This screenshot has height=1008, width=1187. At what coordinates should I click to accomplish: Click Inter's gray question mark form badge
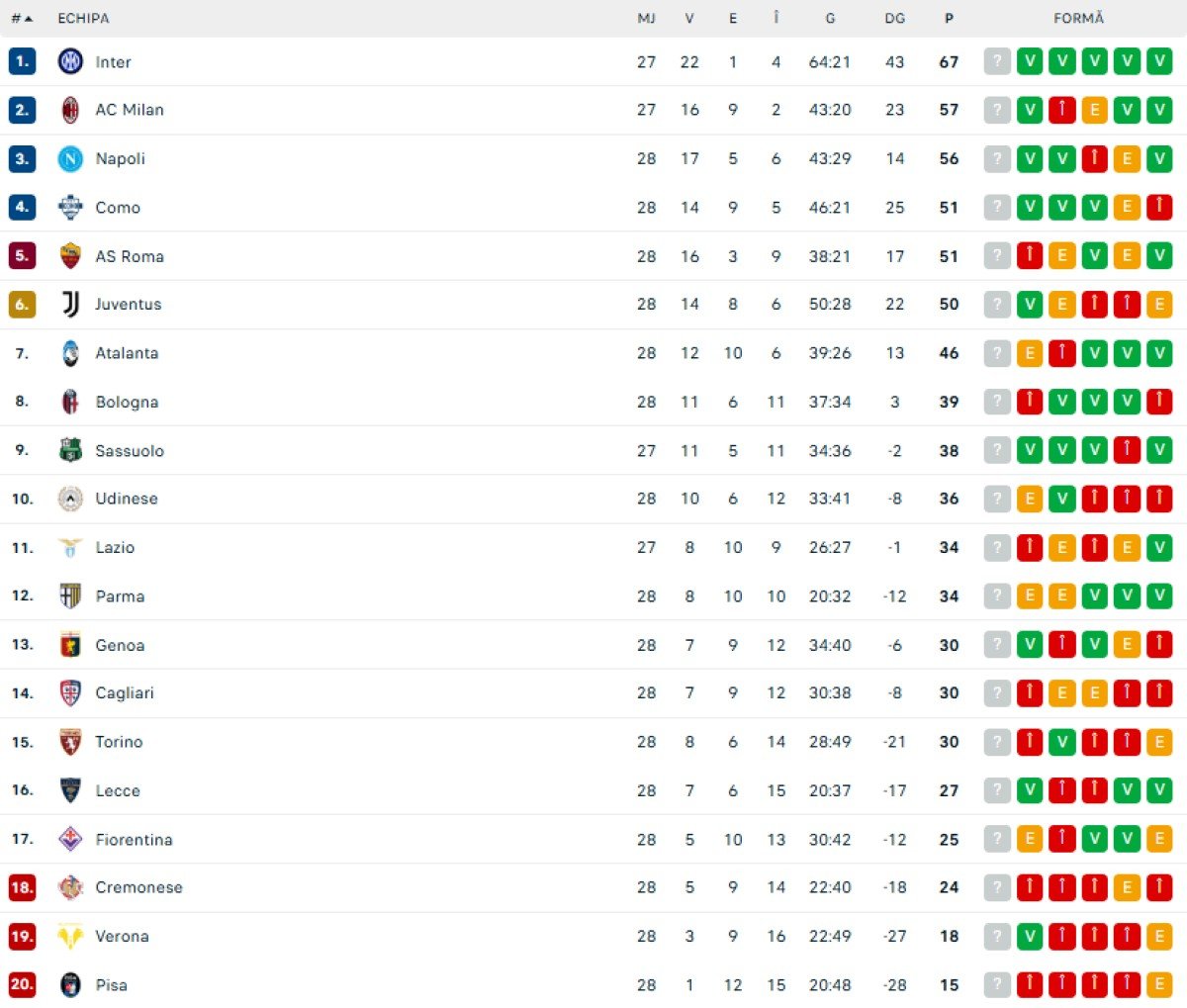coord(997,61)
